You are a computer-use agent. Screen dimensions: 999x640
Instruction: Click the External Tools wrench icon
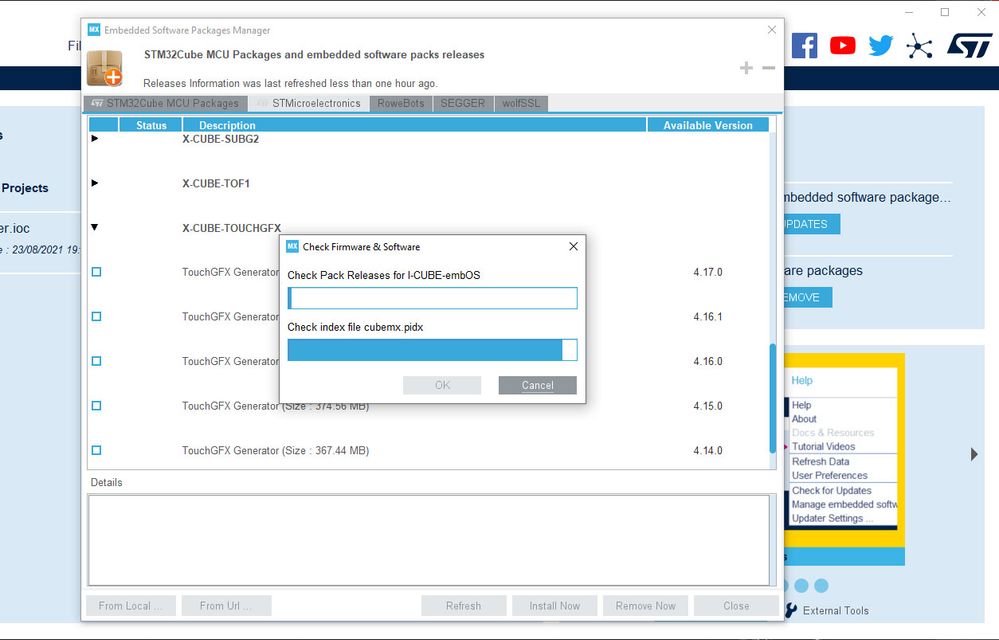point(791,610)
